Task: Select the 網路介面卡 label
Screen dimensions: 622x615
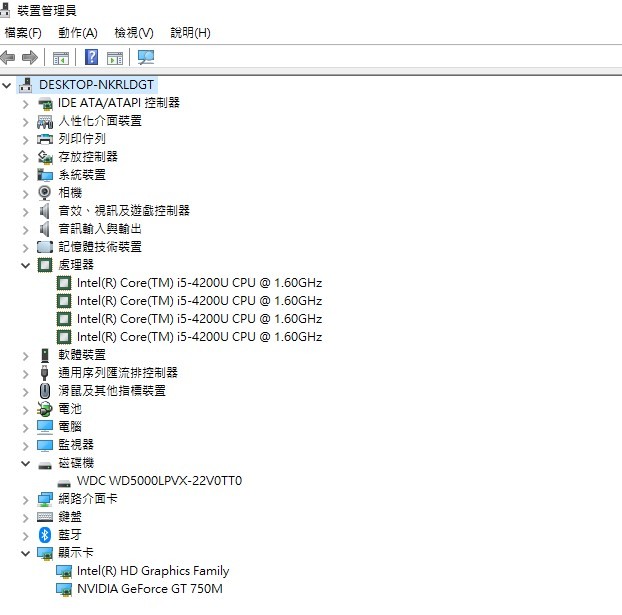Action: pyautogui.click(x=88, y=499)
